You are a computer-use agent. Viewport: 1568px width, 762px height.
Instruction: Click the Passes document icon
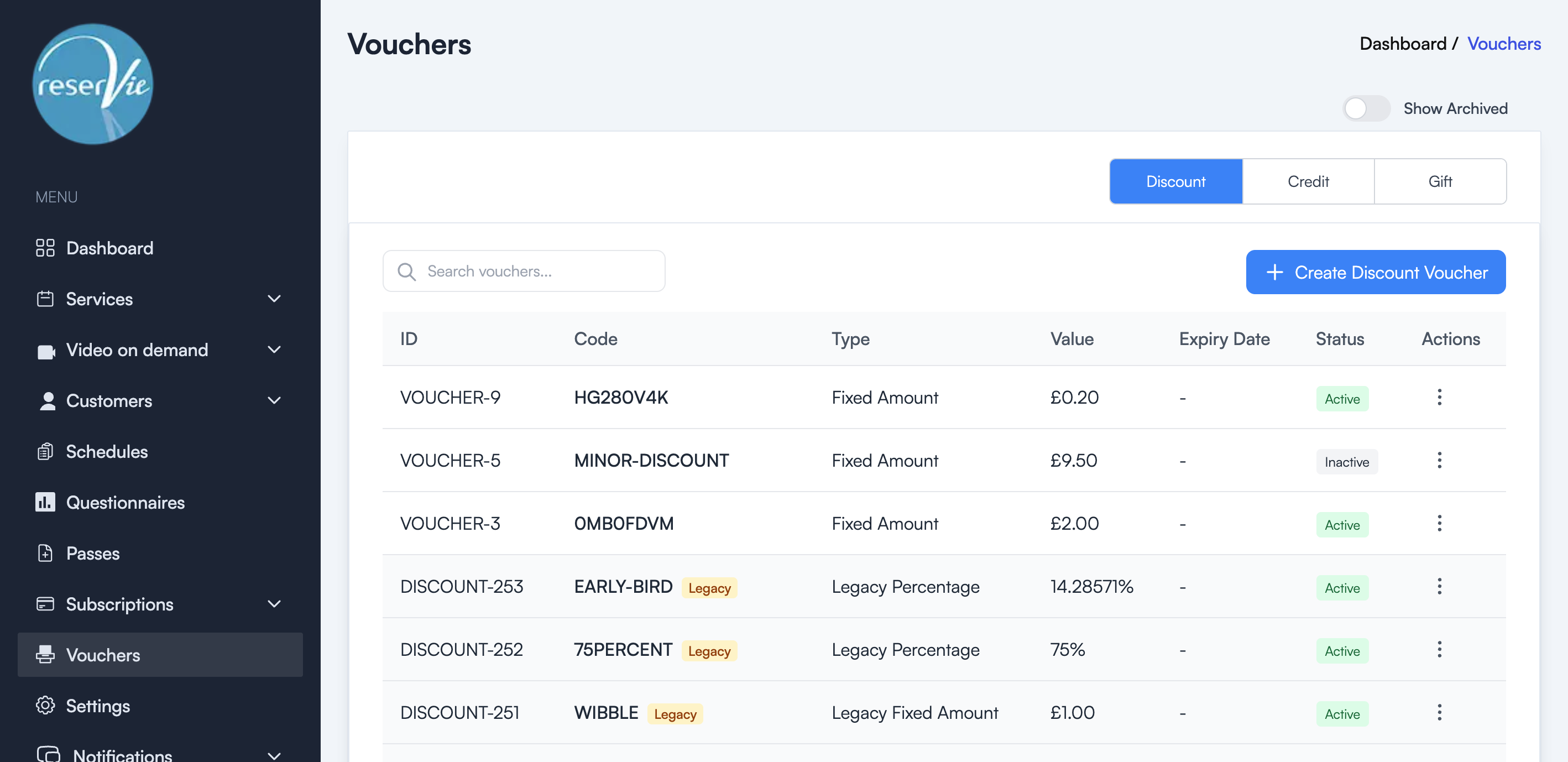point(45,553)
